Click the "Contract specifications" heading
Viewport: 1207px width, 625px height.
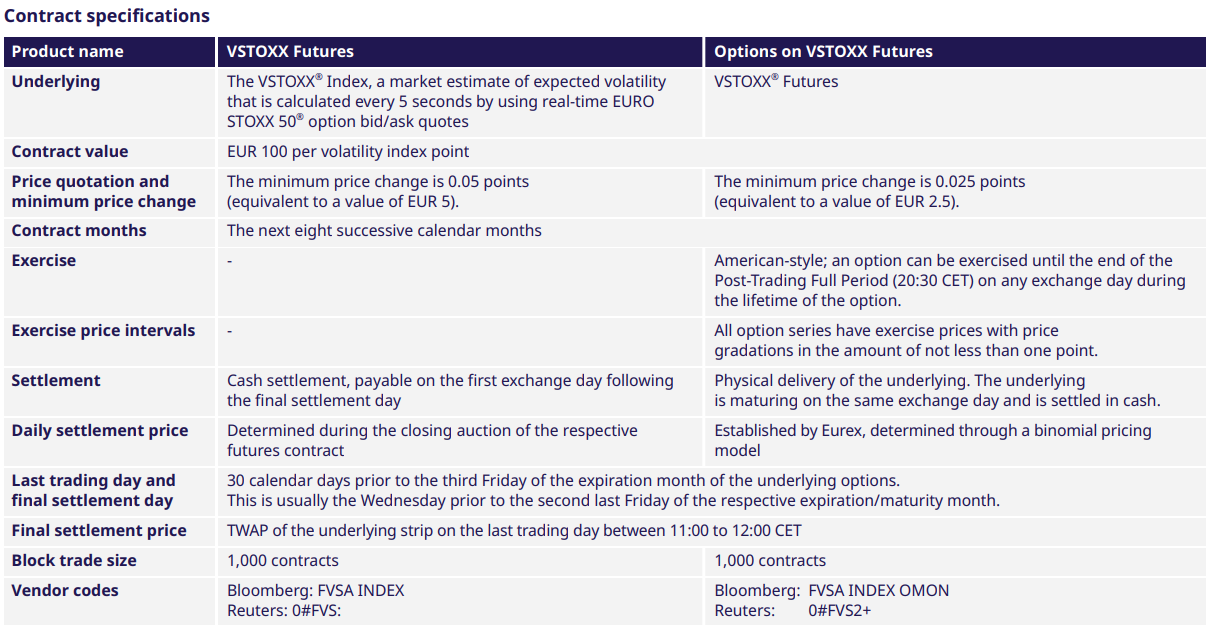pyautogui.click(x=107, y=16)
